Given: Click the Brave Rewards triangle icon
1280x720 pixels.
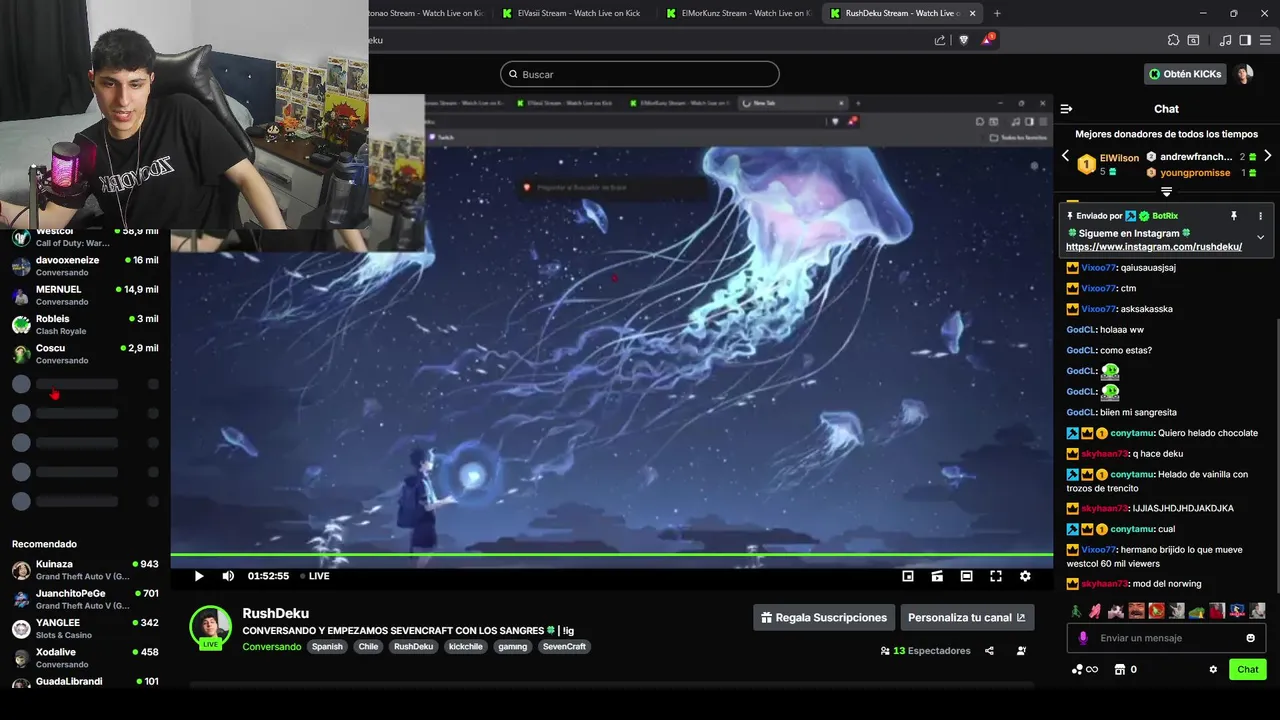Looking at the screenshot, I should [988, 40].
